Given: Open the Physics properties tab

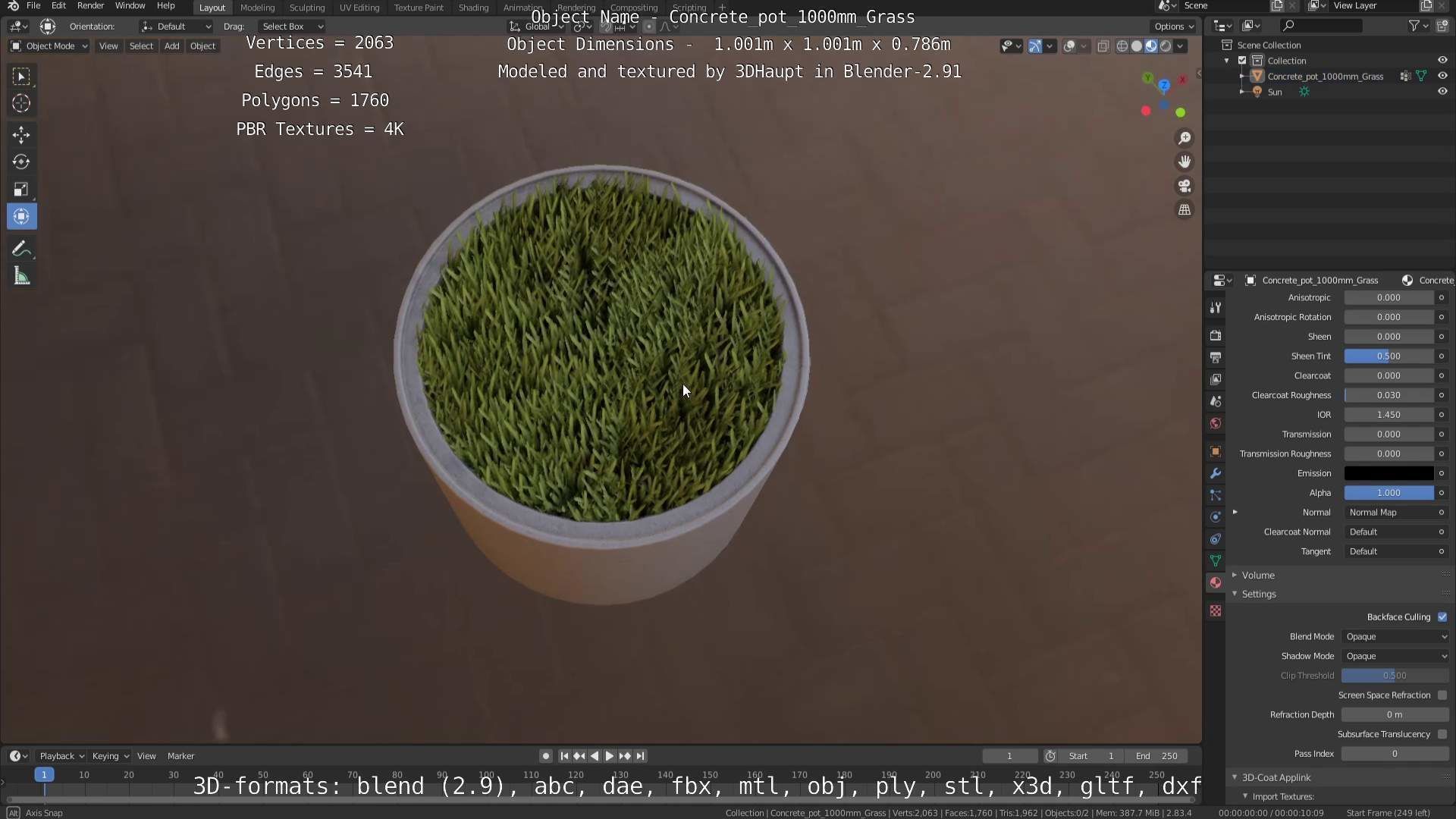Looking at the screenshot, I should pyautogui.click(x=1216, y=517).
